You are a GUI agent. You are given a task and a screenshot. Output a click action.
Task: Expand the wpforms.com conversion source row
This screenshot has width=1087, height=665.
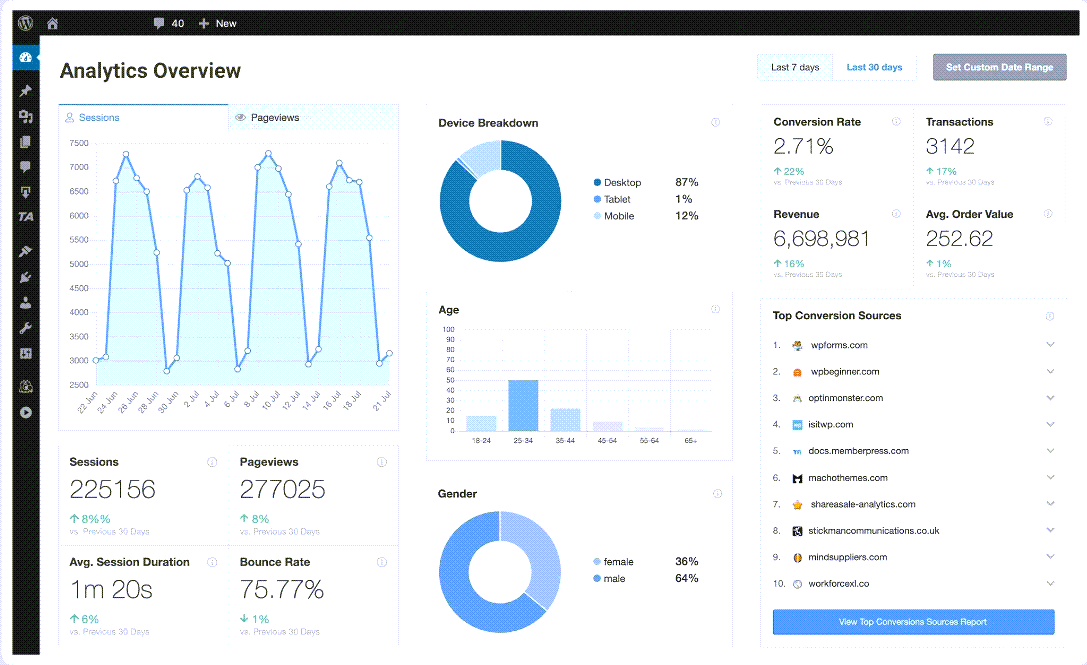1050,345
